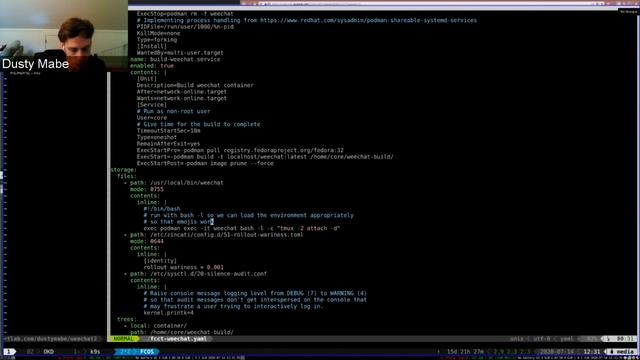
Task: Click the Dusty Mabe name label
Action: click(35, 64)
